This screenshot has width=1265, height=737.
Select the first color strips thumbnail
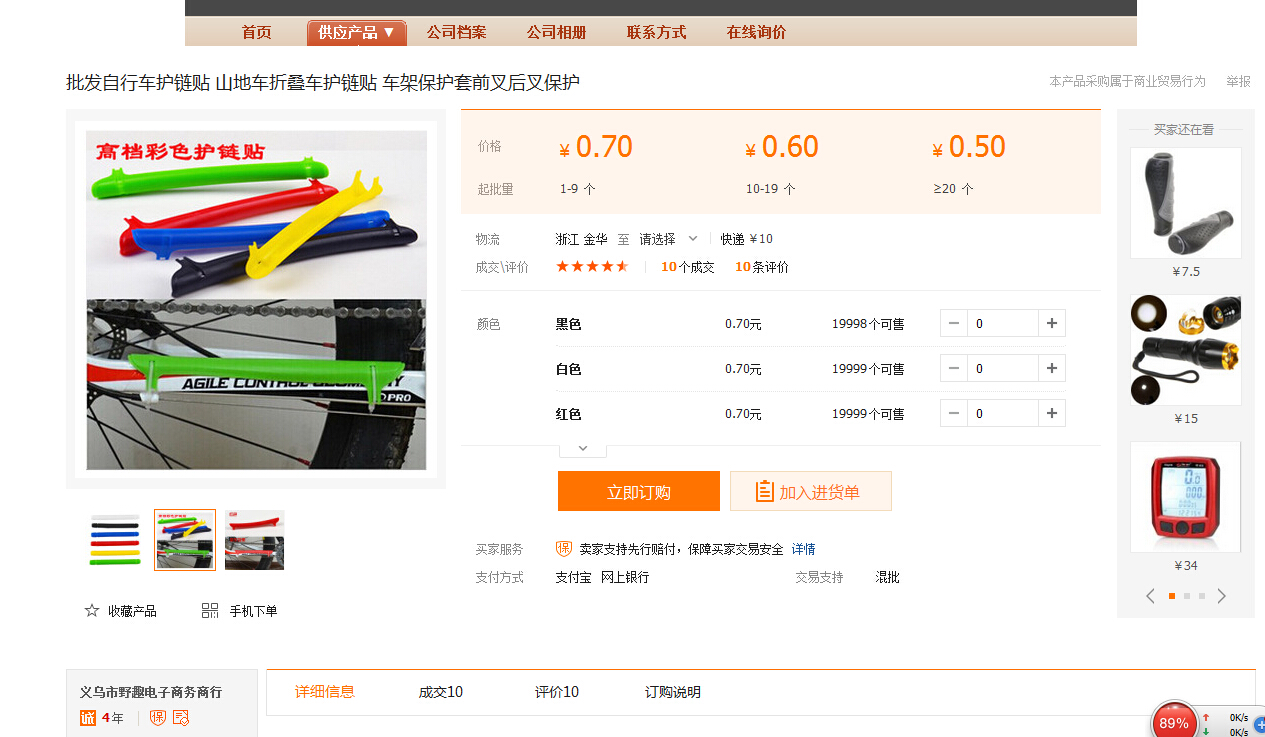coord(115,540)
